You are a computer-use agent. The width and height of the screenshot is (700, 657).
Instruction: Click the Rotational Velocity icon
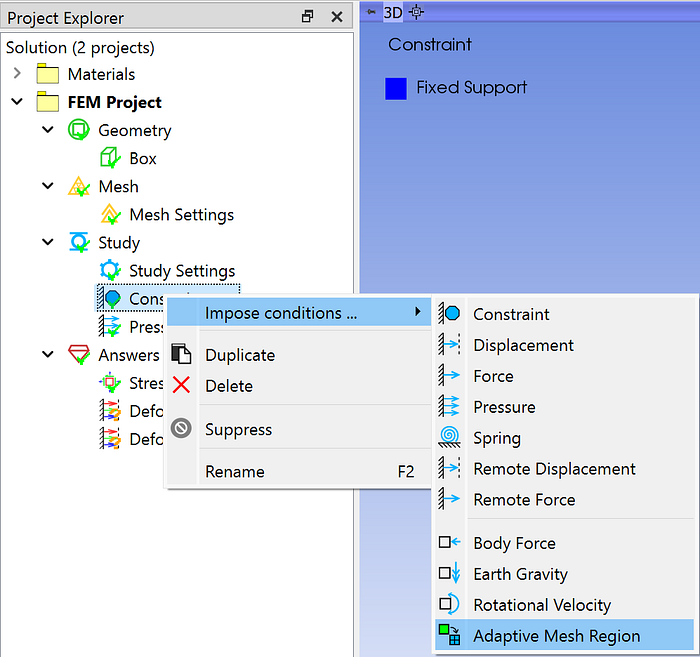coord(450,604)
